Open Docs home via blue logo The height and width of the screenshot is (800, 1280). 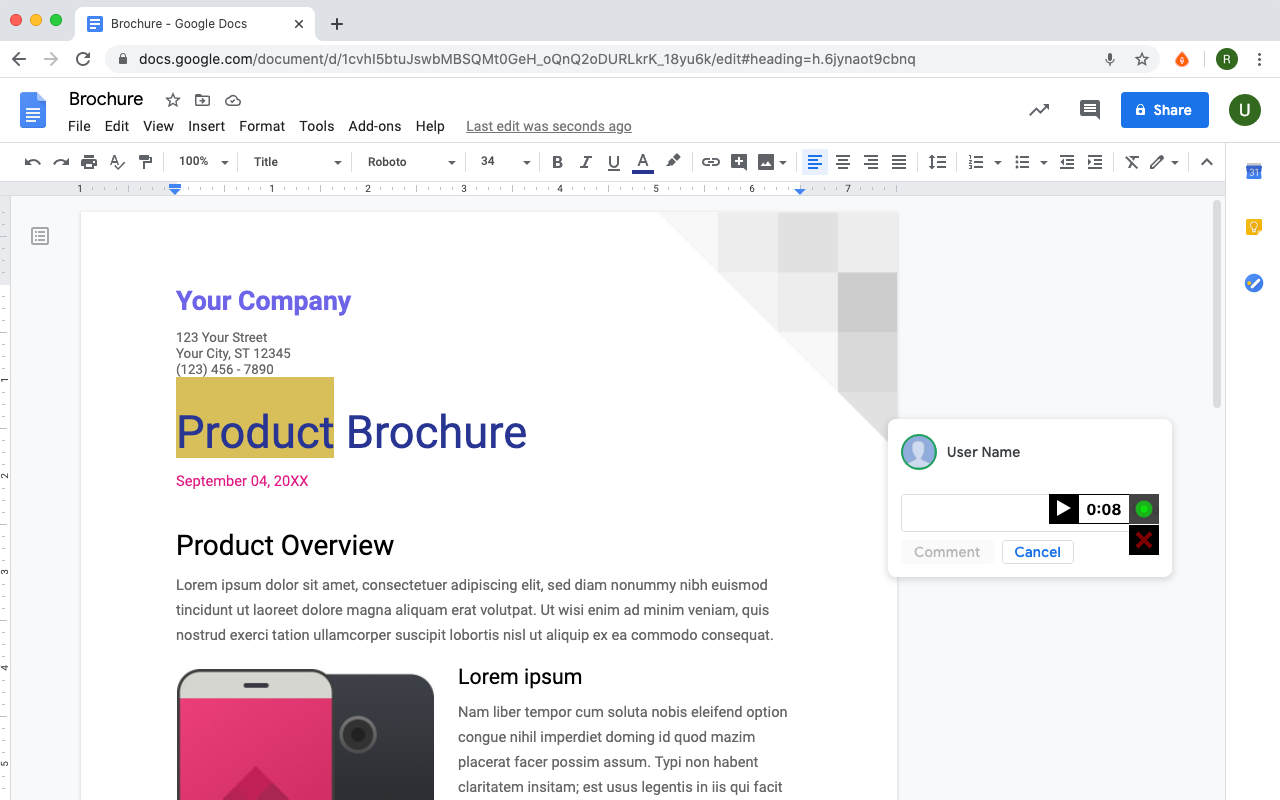(34, 110)
